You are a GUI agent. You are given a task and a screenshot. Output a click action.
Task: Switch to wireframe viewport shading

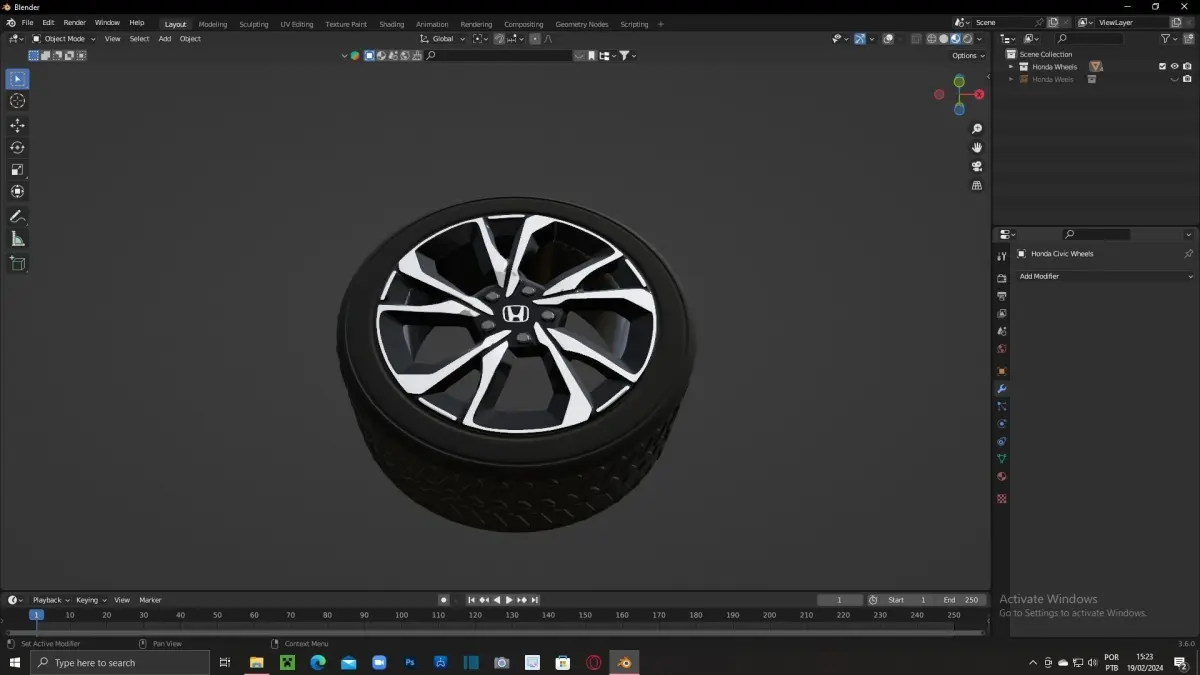(932, 39)
